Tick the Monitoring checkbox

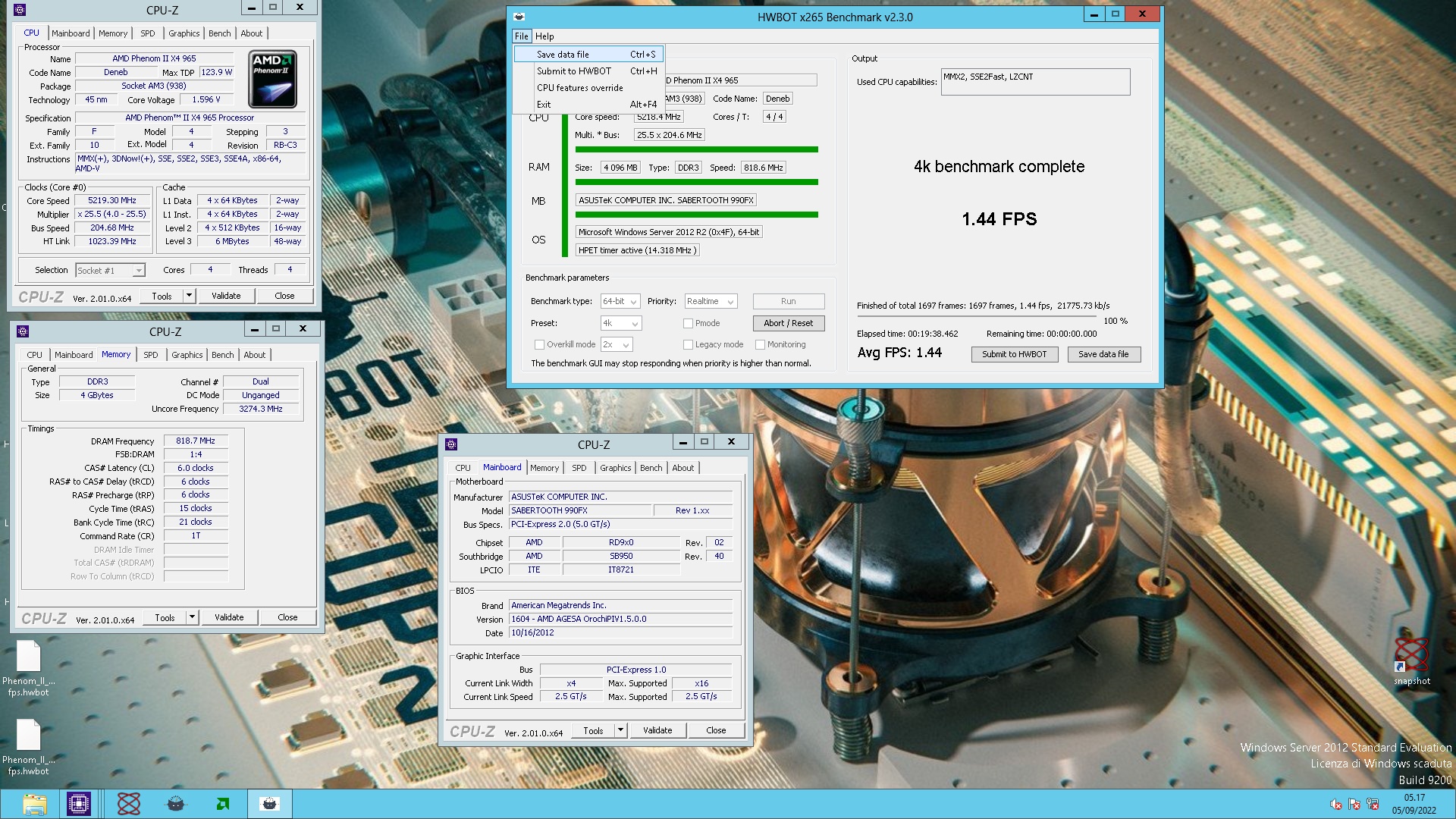tap(760, 344)
